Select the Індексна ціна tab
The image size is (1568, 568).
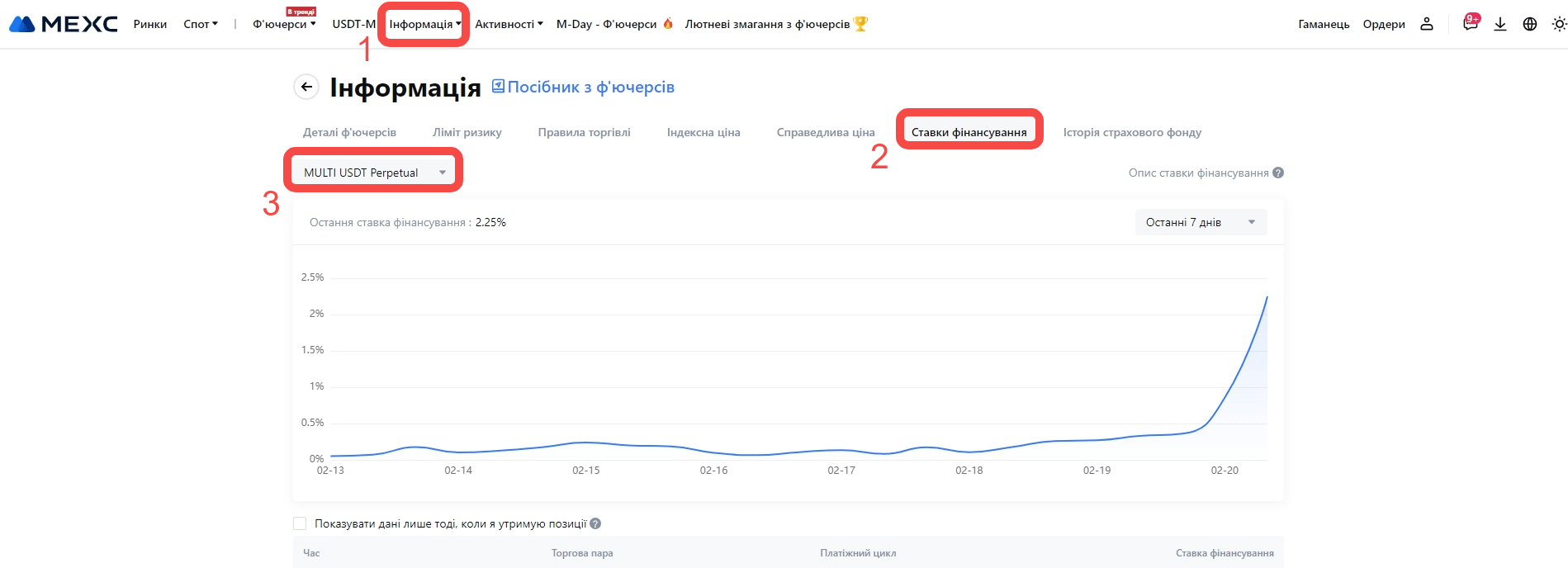click(703, 132)
